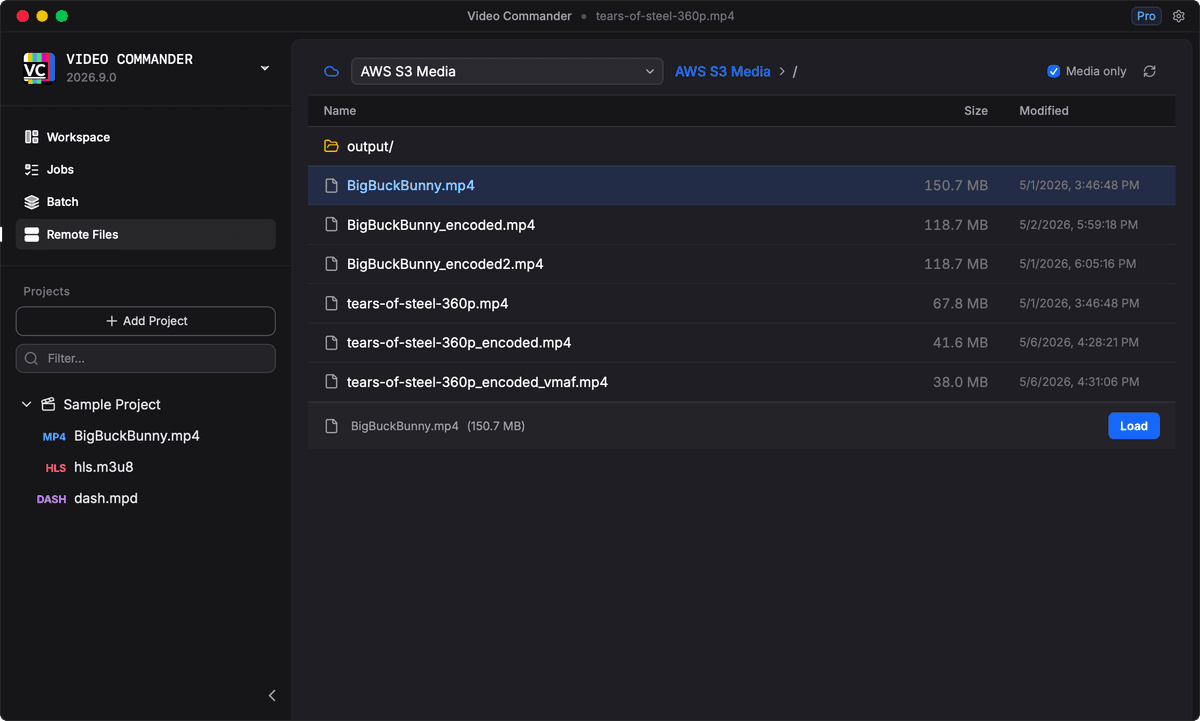Select dash.mpd in project tree

(x=106, y=498)
